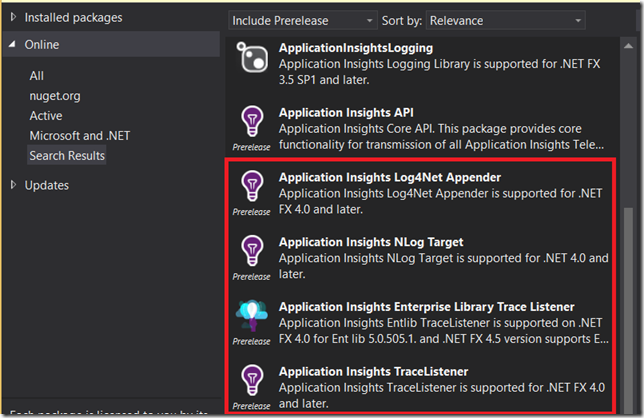Open the Include Prerelease dropdown
The image size is (644, 418).
tap(302, 21)
